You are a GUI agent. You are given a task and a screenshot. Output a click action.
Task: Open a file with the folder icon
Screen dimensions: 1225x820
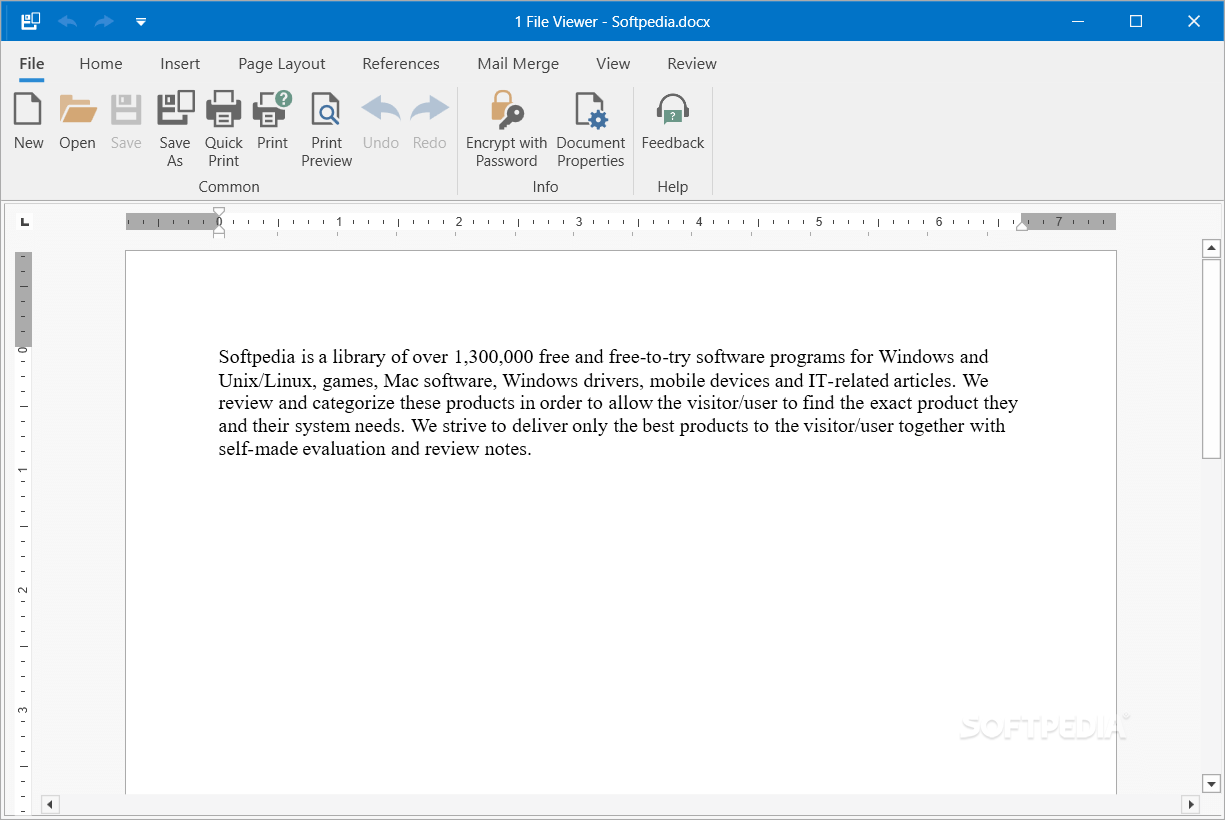(x=77, y=122)
